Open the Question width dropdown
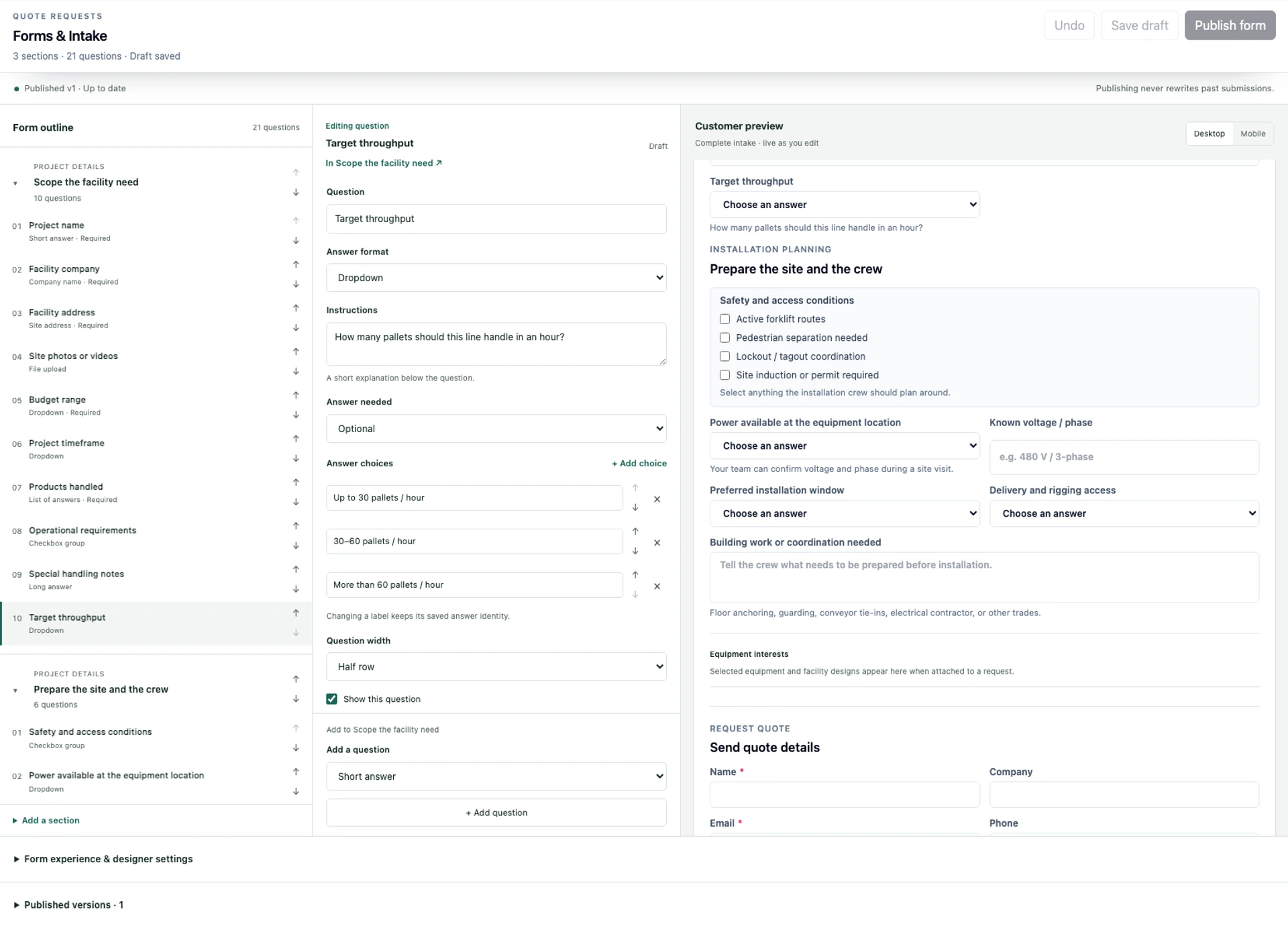This screenshot has width=1288, height=928. (x=496, y=667)
